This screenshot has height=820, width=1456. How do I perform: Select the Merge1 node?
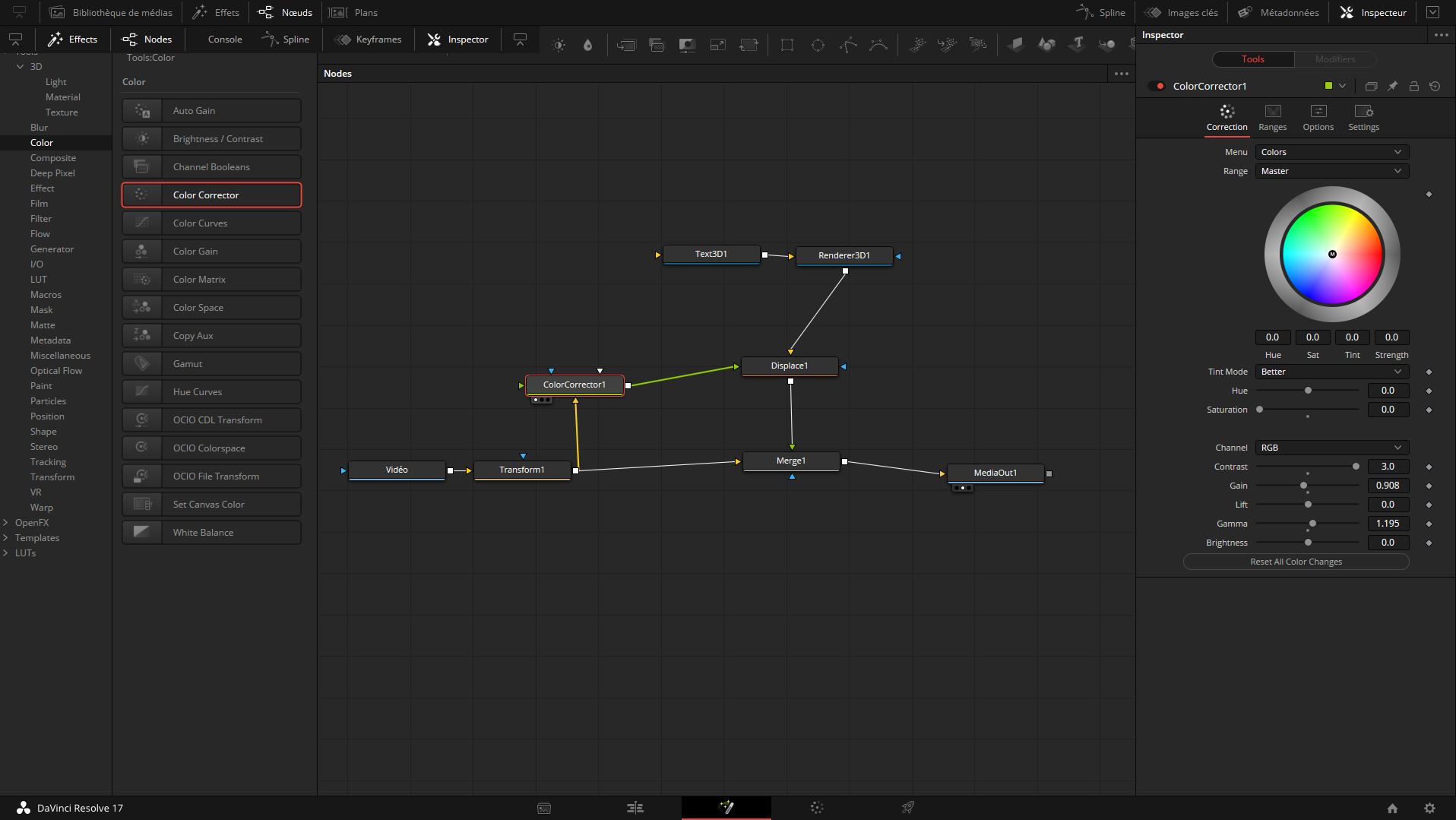click(x=791, y=461)
